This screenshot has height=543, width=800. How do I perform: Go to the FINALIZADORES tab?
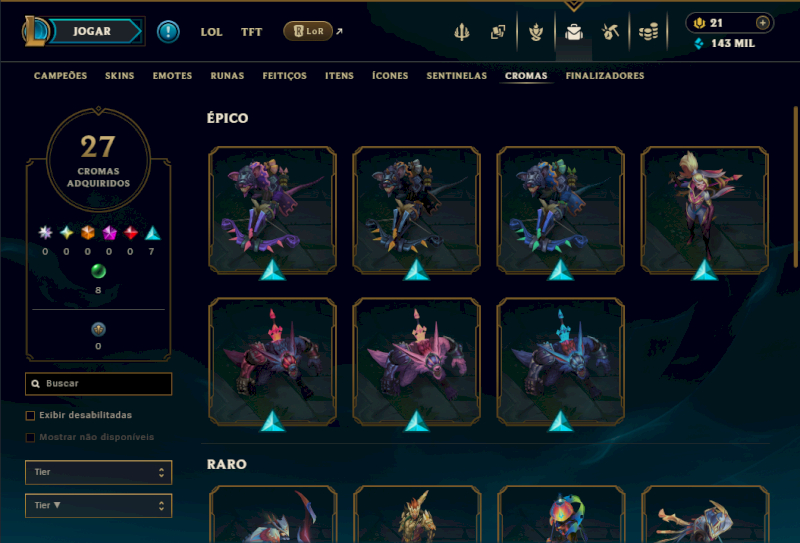tap(605, 76)
